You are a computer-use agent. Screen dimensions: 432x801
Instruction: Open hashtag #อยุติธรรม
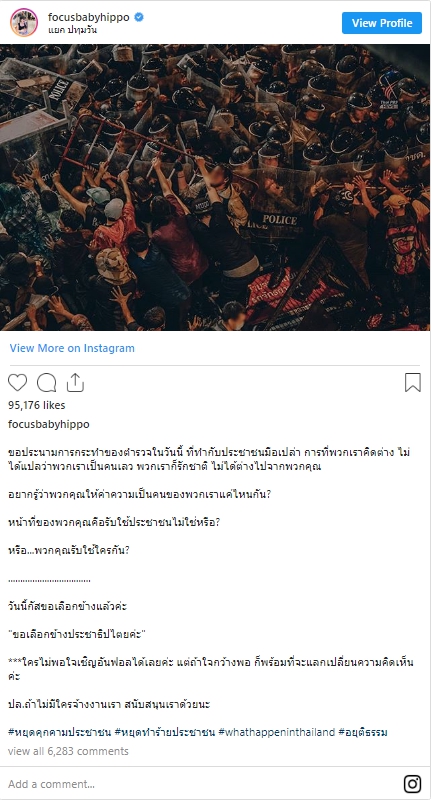(x=363, y=732)
